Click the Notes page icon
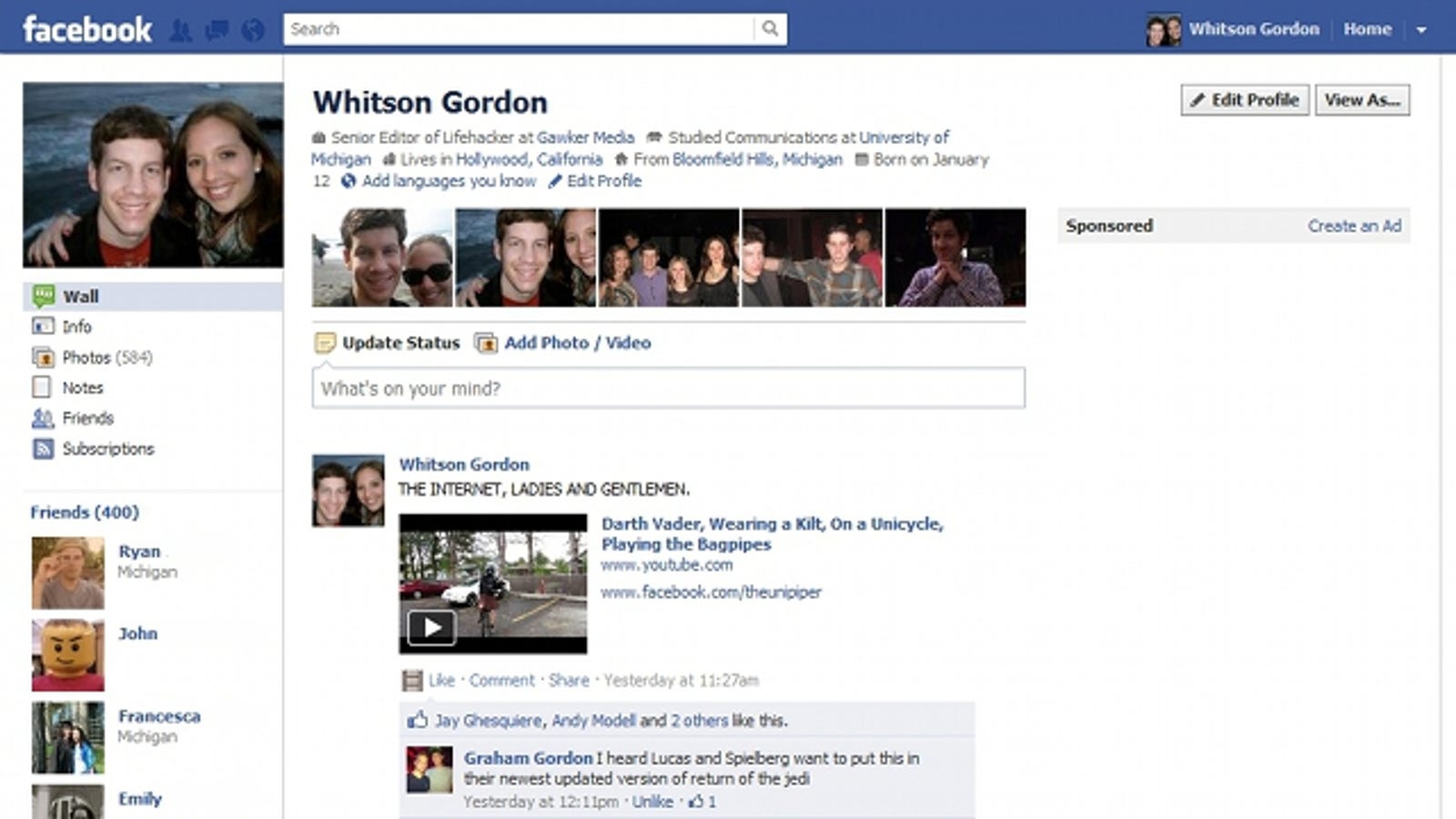The image size is (1456, 819). [42, 388]
